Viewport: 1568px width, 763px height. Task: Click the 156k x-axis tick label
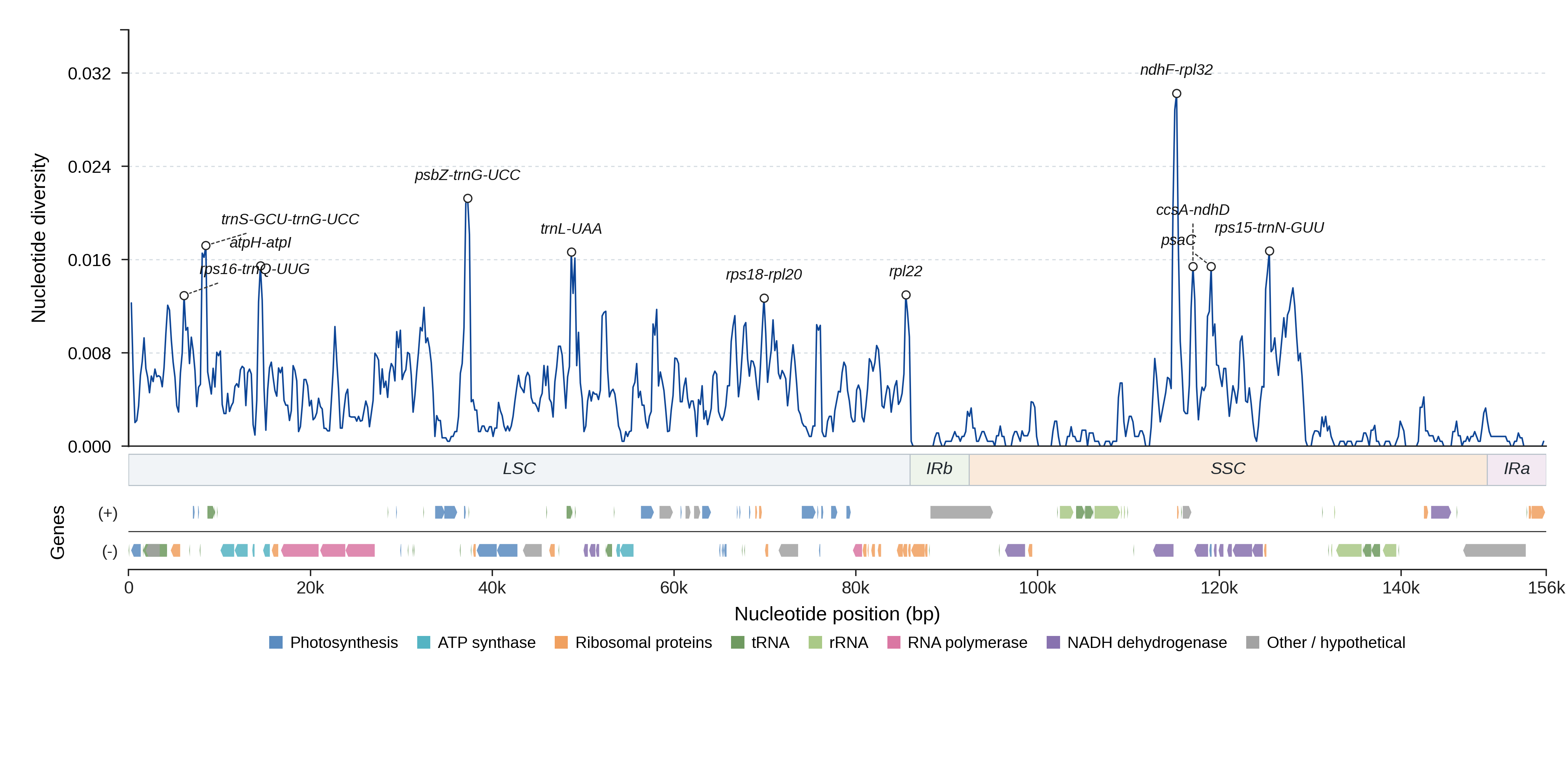point(1546,588)
